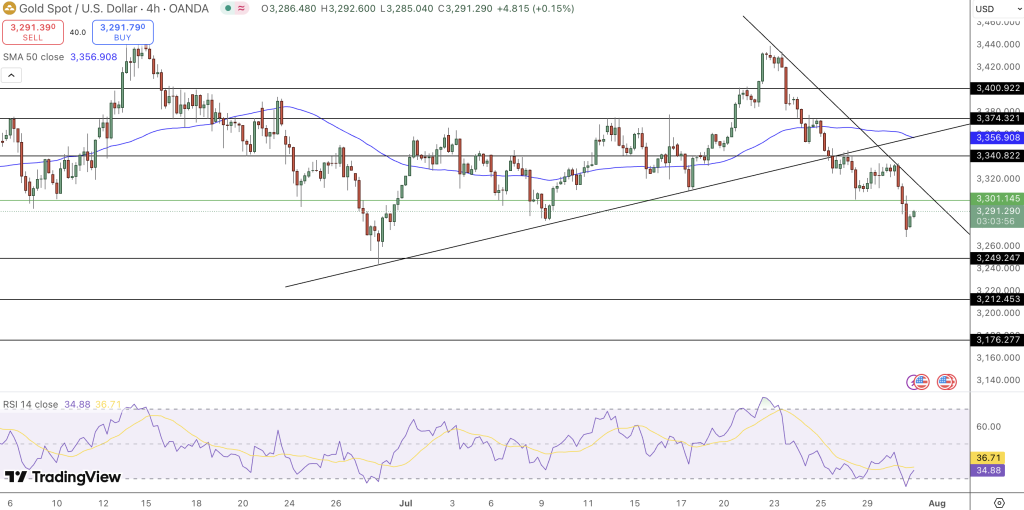
Task: Click the Jul label on time axis
Action: click(x=406, y=503)
